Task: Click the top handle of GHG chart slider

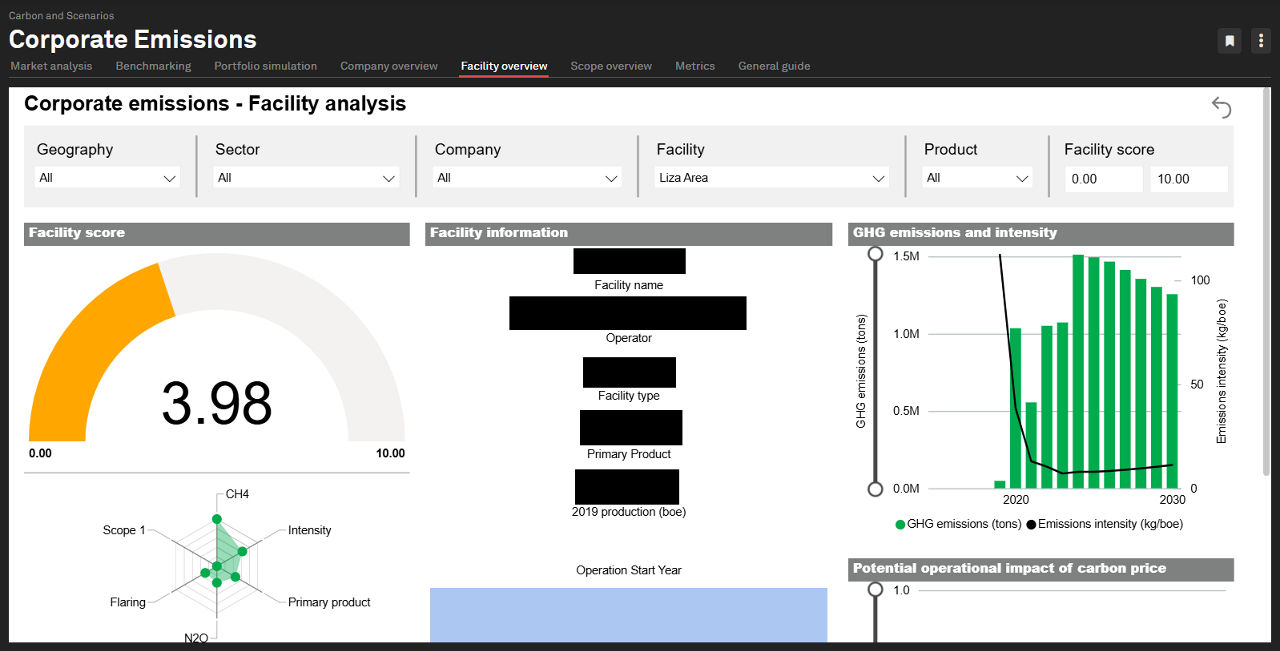Action: 875,254
